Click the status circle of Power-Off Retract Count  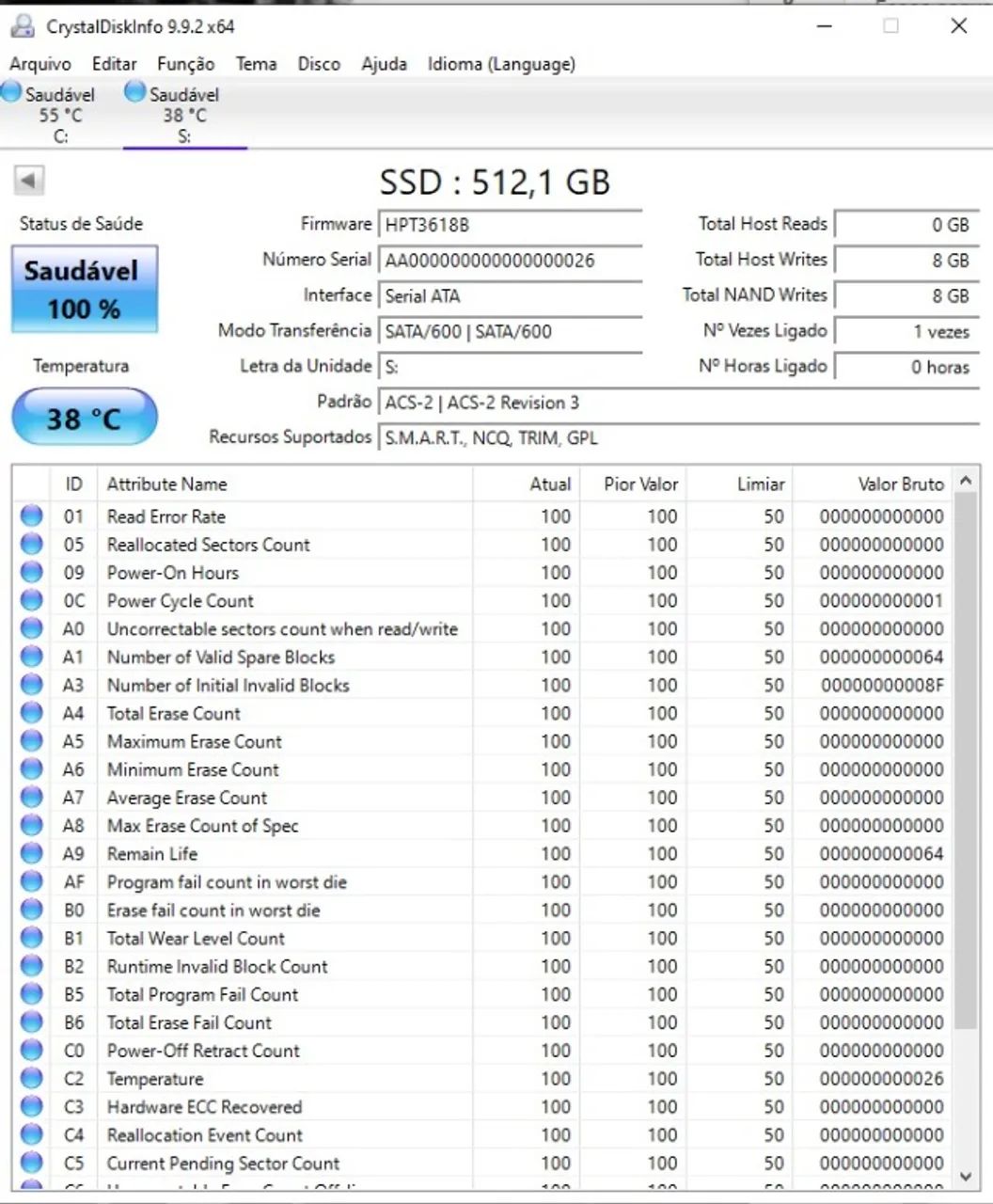32,1051
